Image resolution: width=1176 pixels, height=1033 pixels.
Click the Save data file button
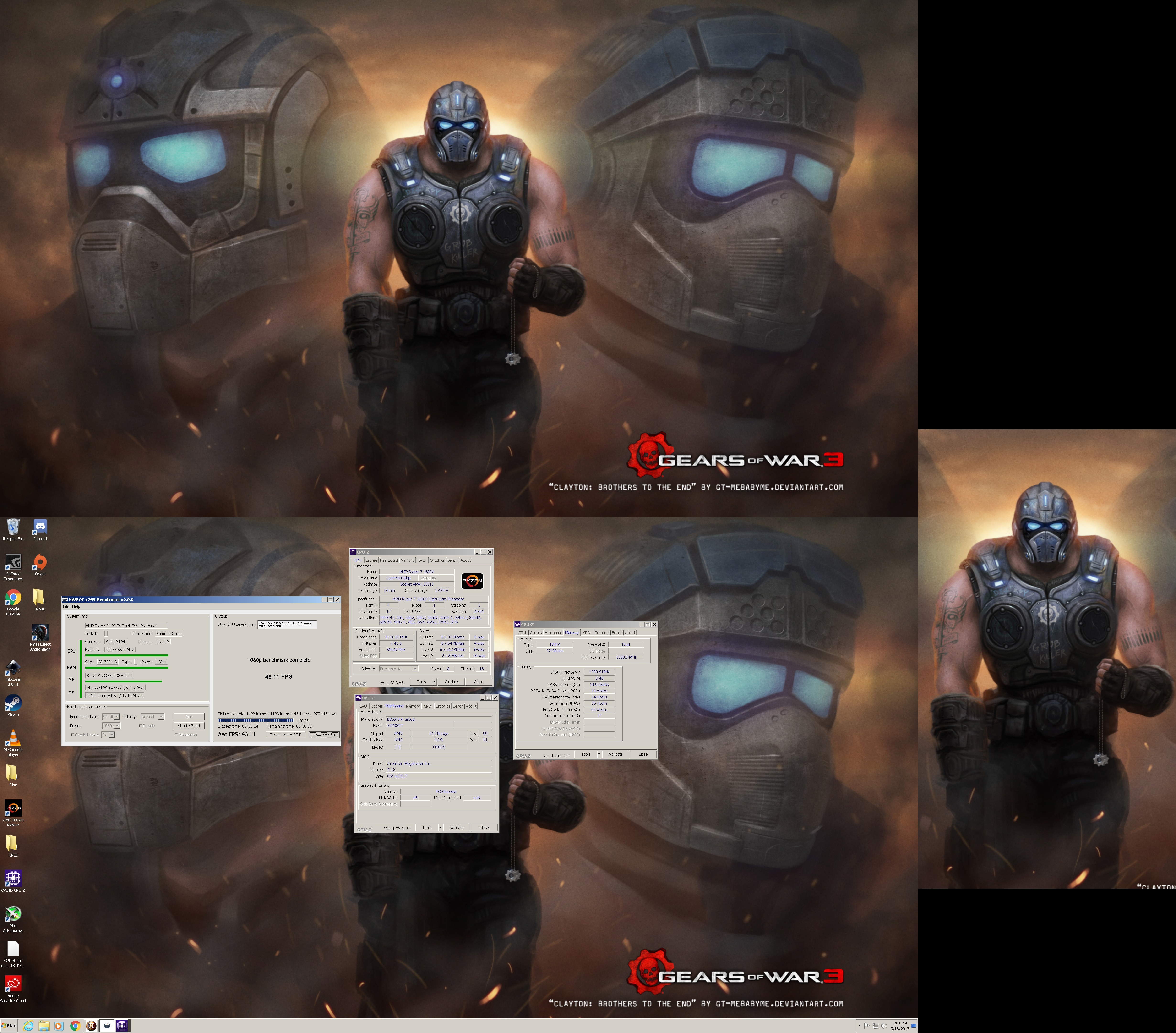(324, 735)
